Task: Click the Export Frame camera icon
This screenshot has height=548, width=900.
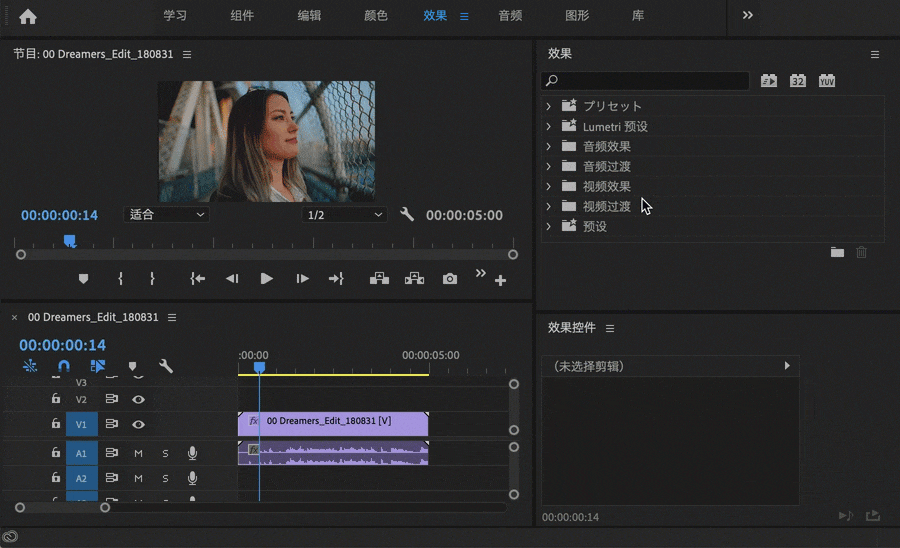Action: [x=449, y=279]
